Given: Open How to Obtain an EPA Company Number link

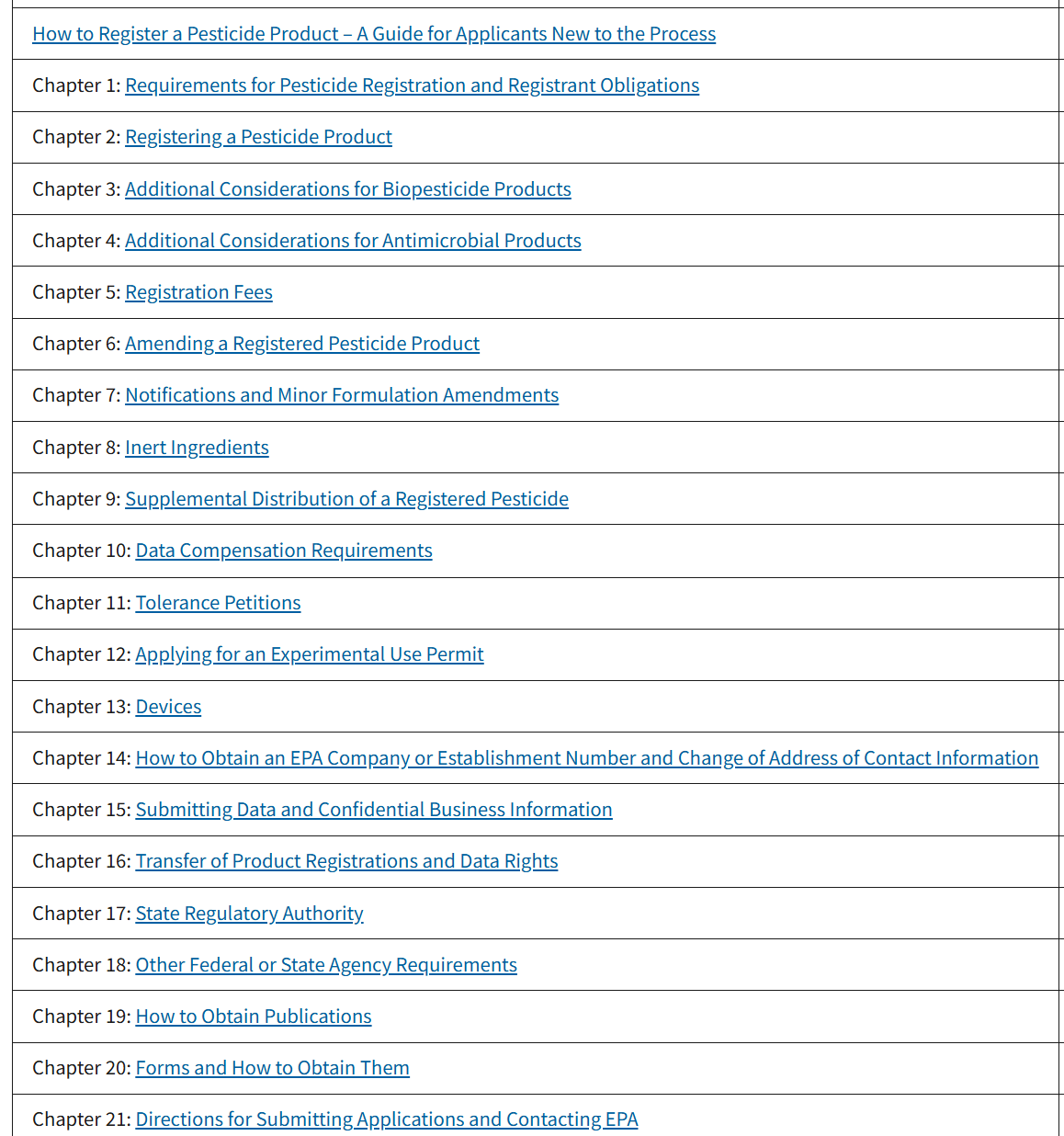Looking at the screenshot, I should pyautogui.click(x=586, y=758).
